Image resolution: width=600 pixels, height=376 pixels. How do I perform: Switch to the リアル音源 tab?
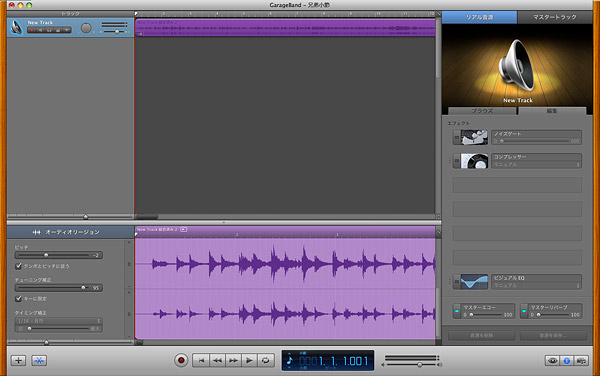479,17
